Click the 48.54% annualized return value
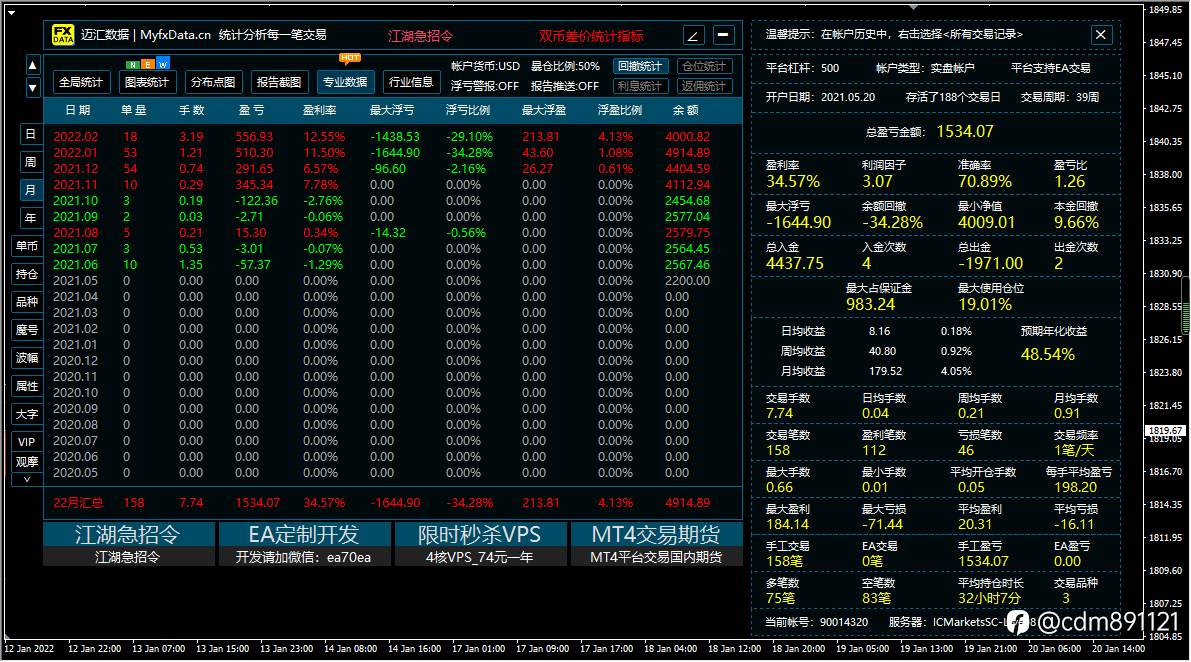Viewport: 1191px width, 662px height. click(x=1047, y=355)
